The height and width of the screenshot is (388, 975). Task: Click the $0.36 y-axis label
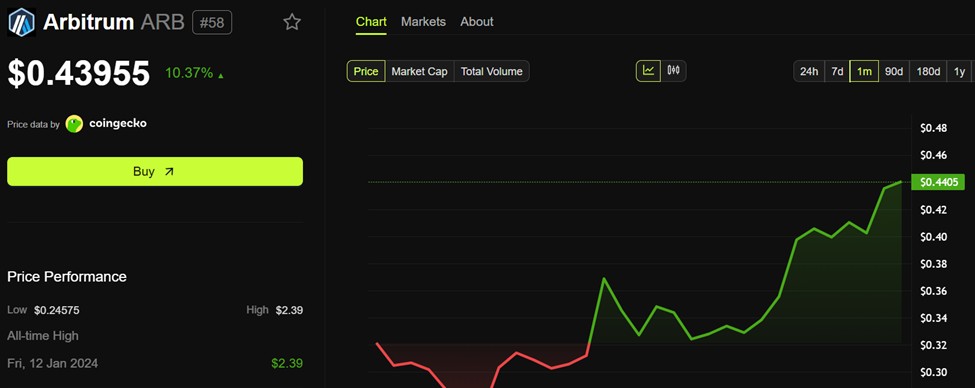(933, 291)
